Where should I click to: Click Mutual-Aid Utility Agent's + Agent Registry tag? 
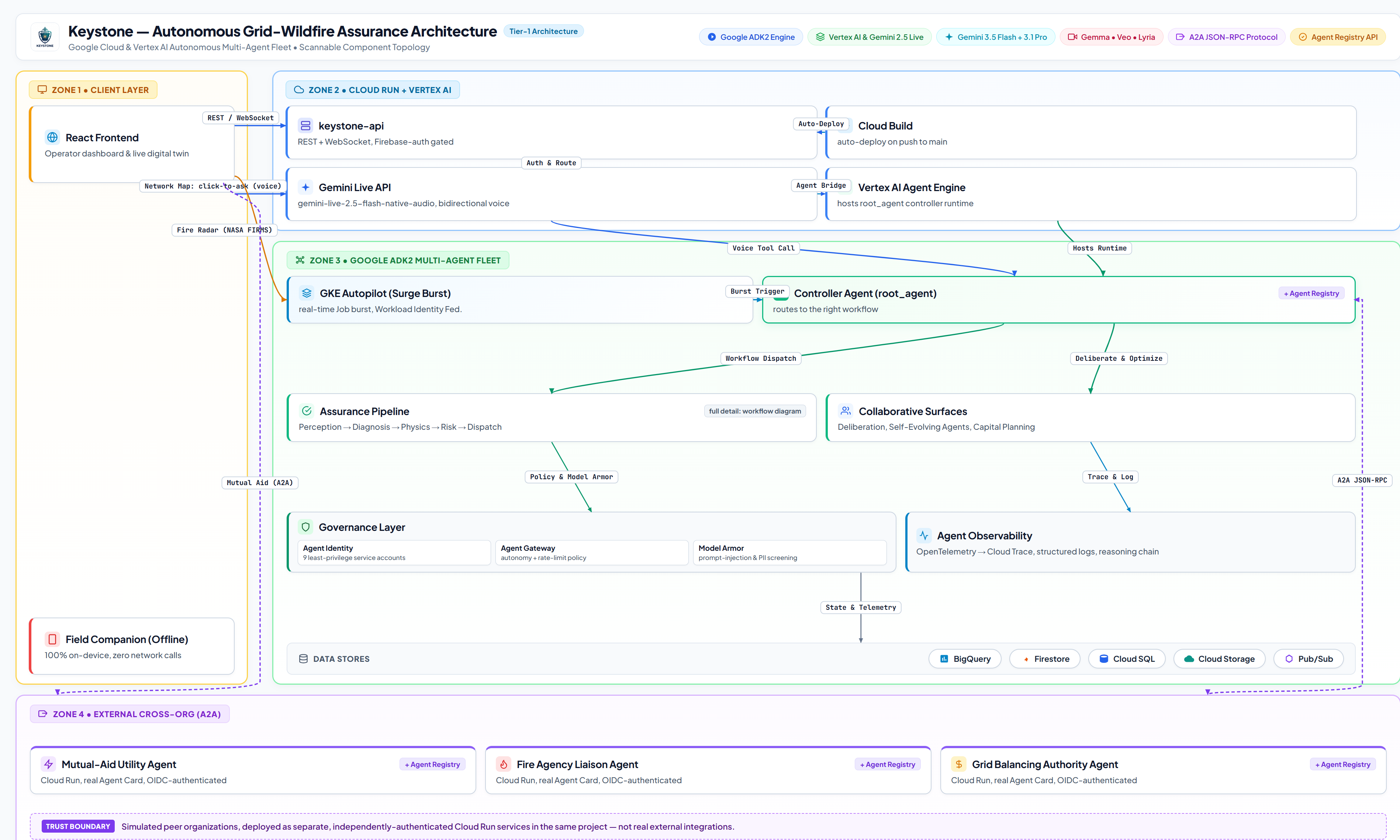coord(432,764)
